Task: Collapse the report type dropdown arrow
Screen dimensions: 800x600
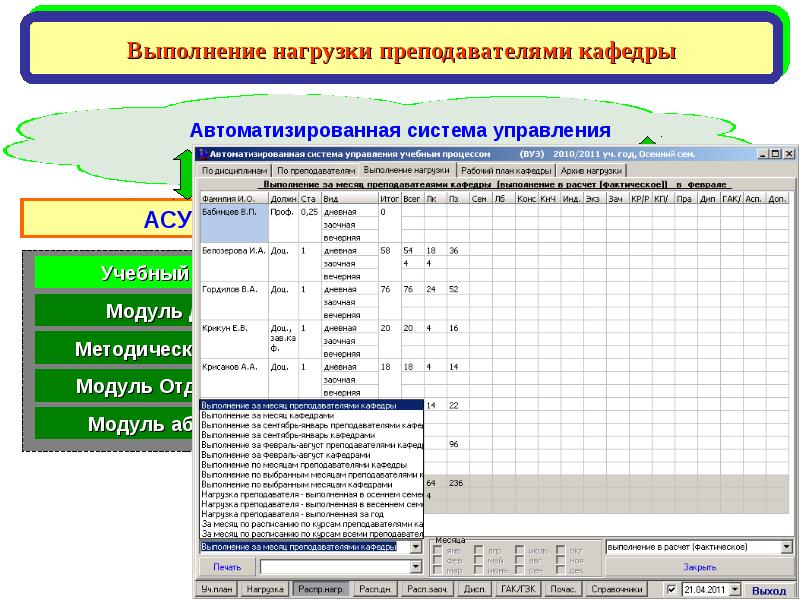Action: point(417,548)
